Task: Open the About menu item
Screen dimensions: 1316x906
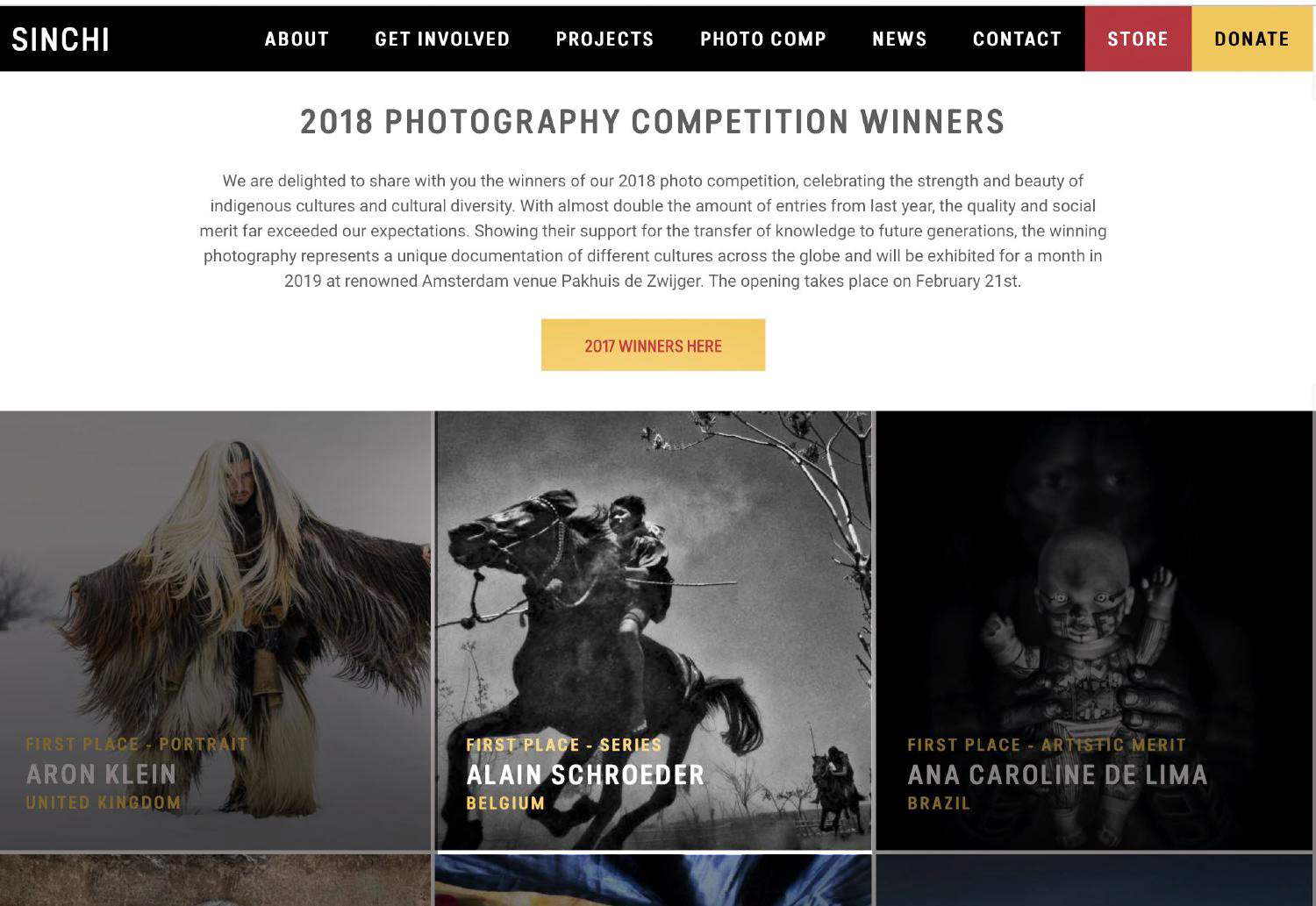Action: (x=297, y=39)
